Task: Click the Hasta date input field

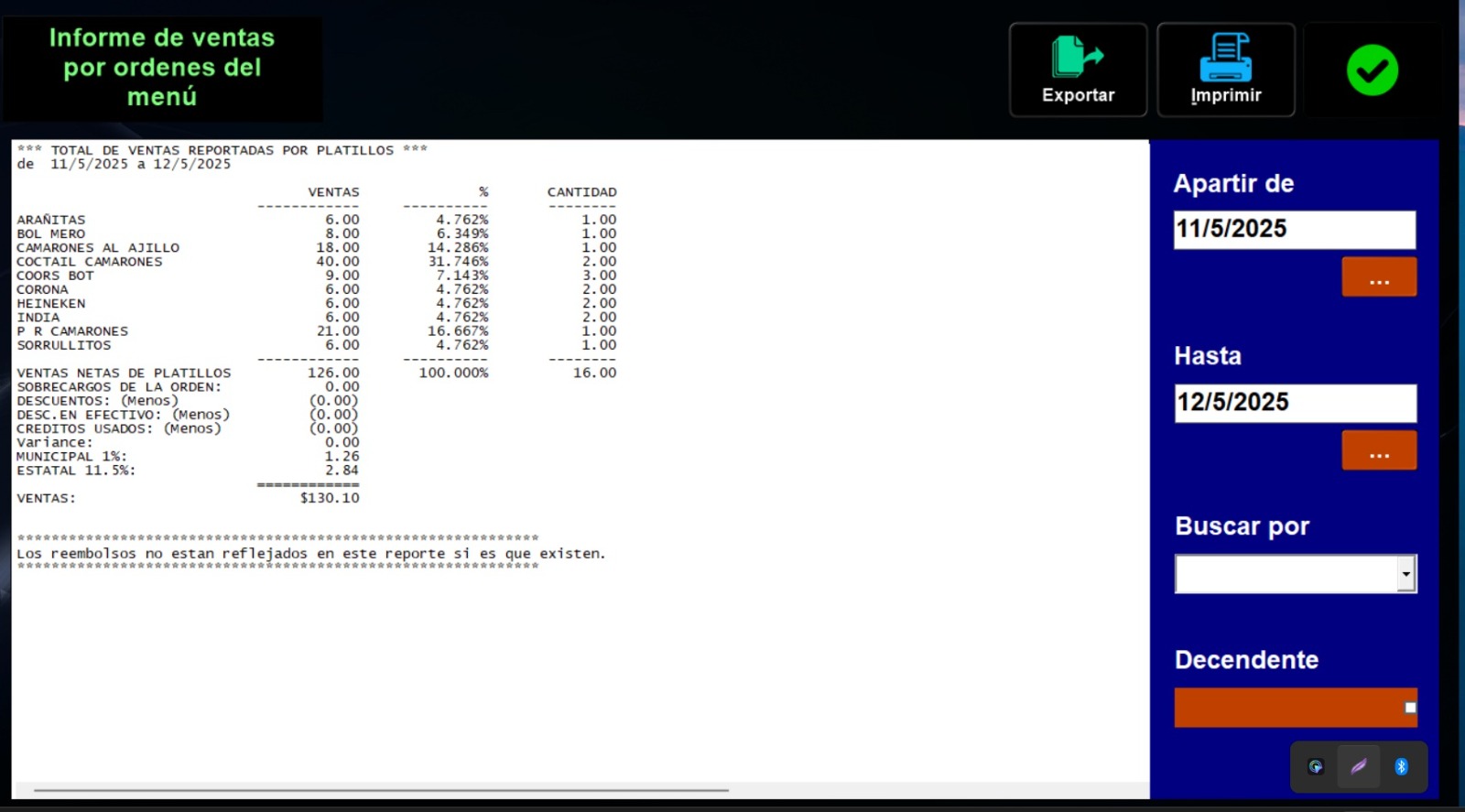Action: [1294, 403]
